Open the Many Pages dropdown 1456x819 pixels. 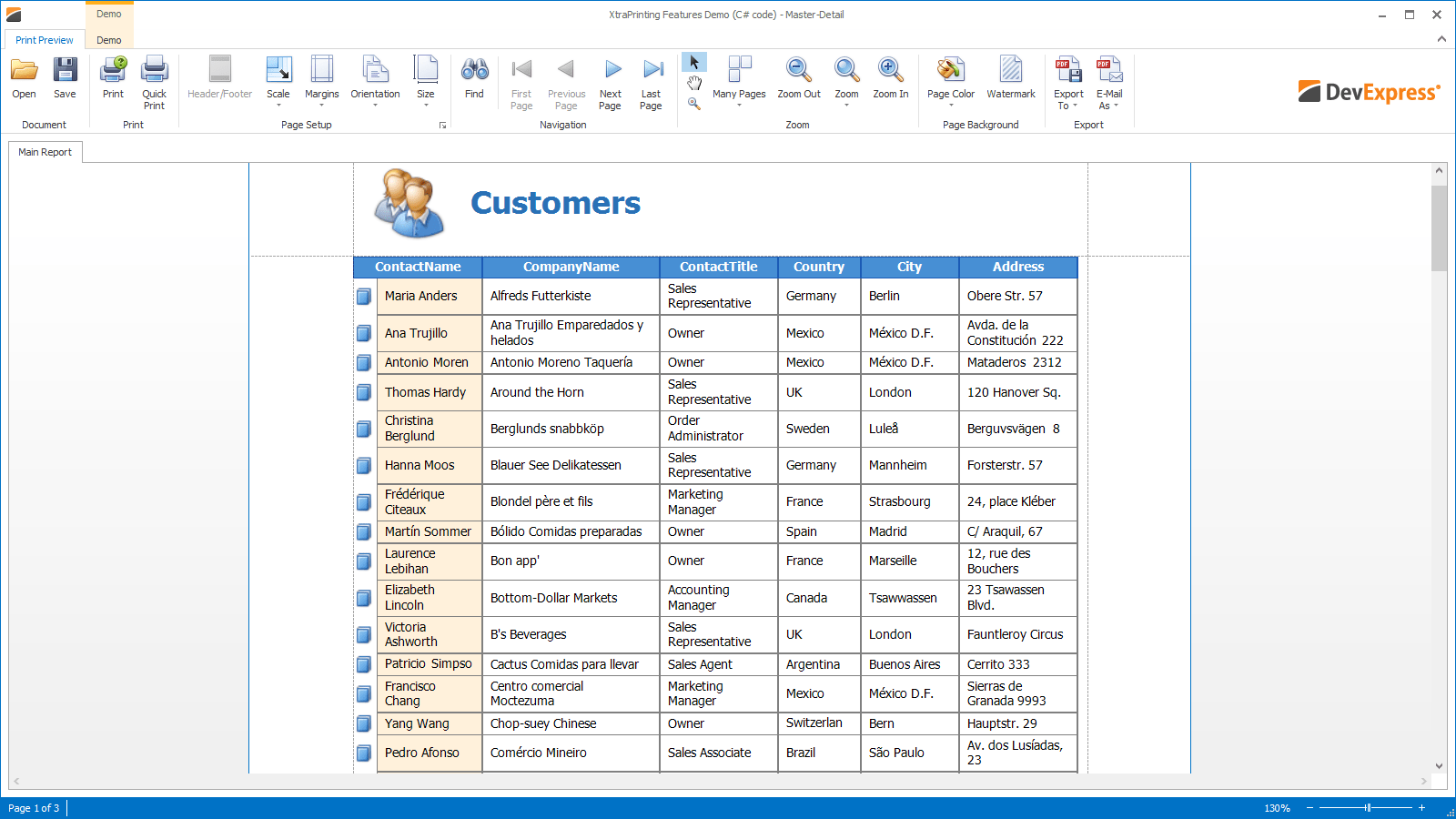pyautogui.click(x=739, y=82)
